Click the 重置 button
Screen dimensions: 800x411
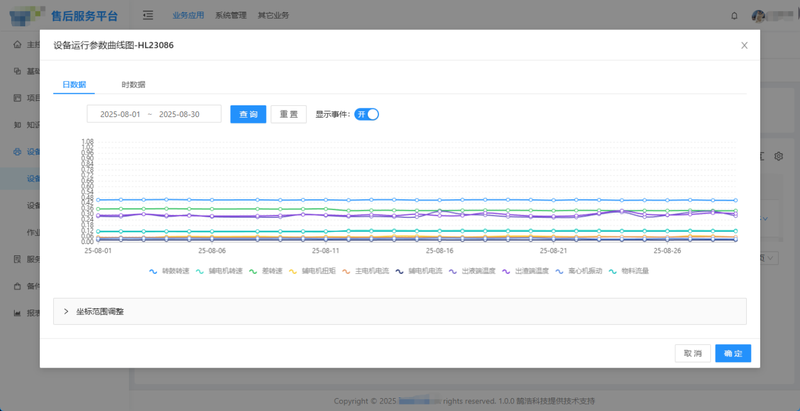point(288,114)
